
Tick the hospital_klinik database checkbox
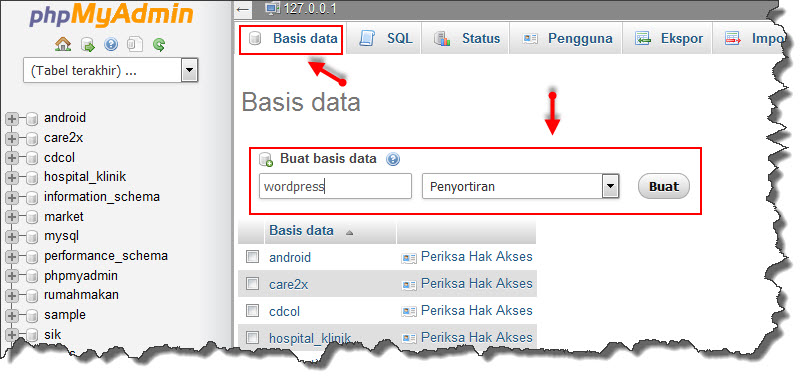pos(252,337)
